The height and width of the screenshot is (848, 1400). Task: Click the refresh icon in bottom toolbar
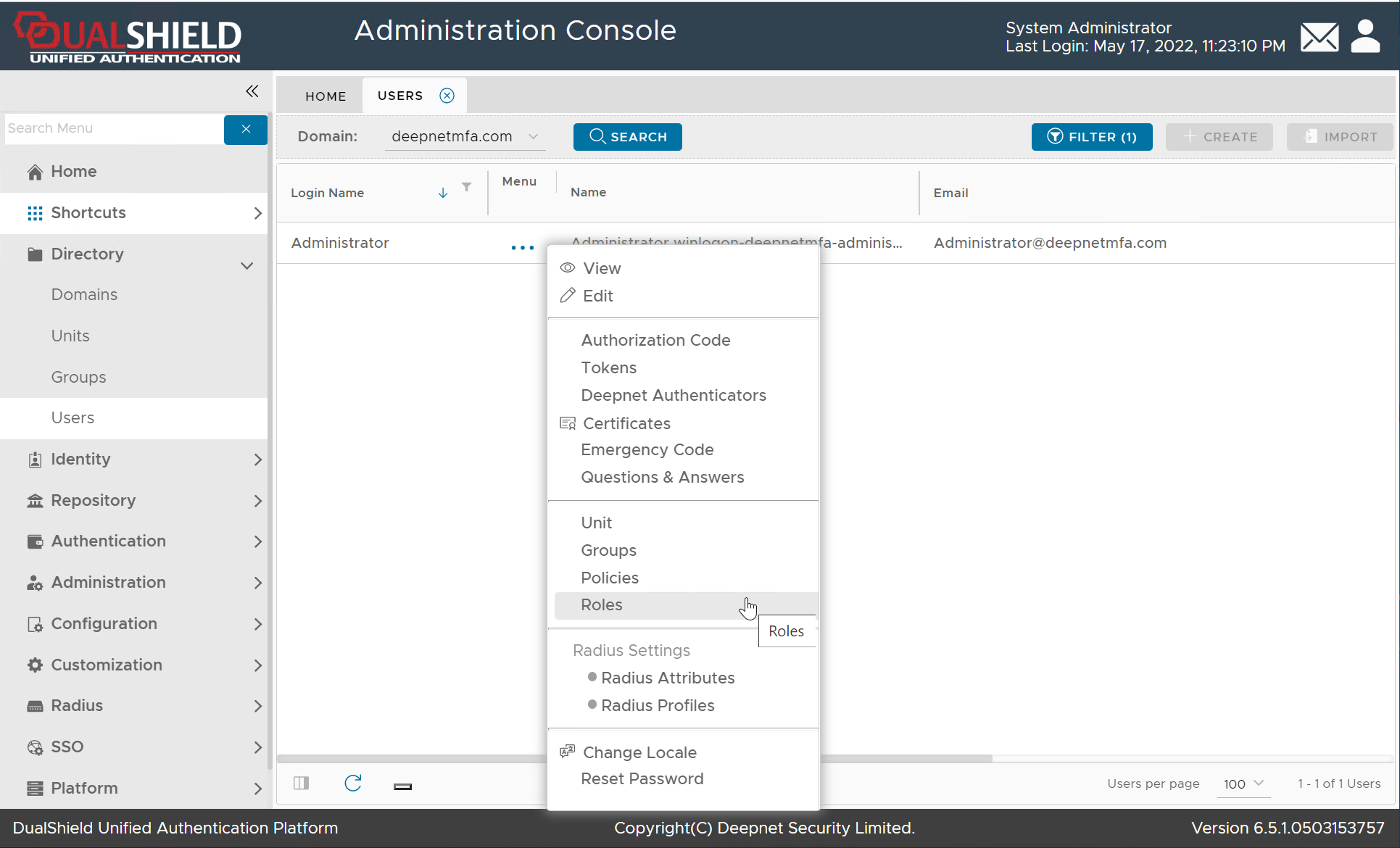point(353,783)
